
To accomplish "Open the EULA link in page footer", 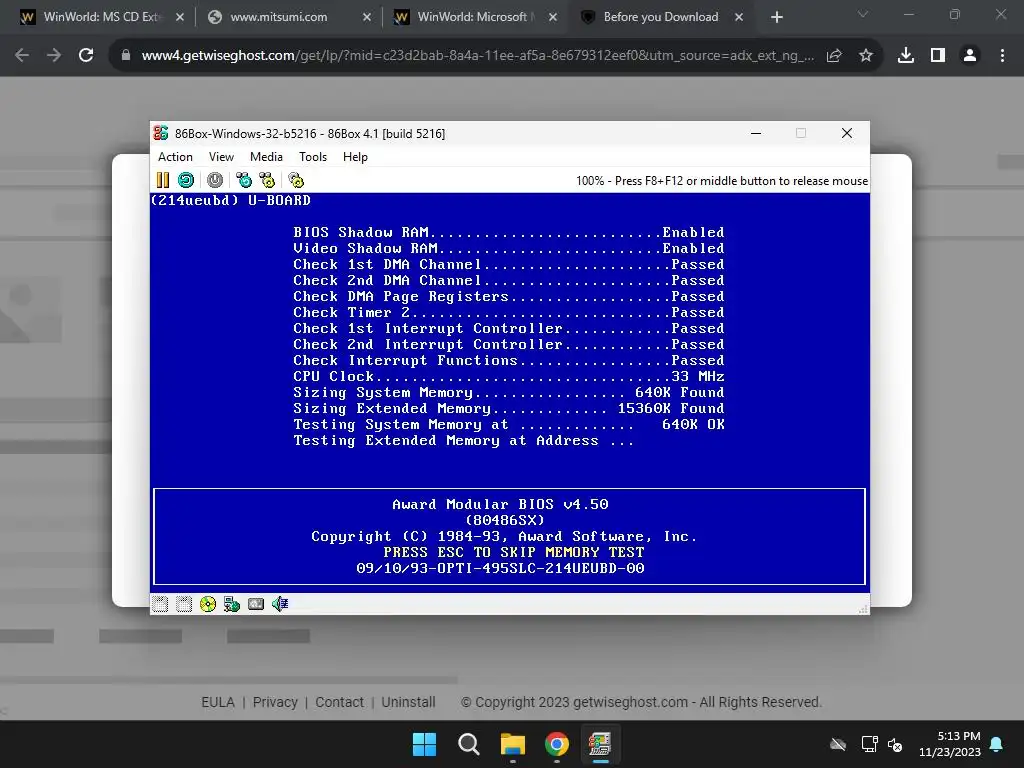I will [217, 702].
